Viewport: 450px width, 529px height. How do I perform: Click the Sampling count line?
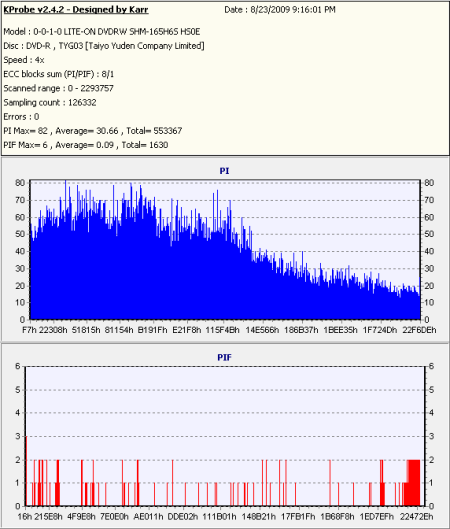50,103
